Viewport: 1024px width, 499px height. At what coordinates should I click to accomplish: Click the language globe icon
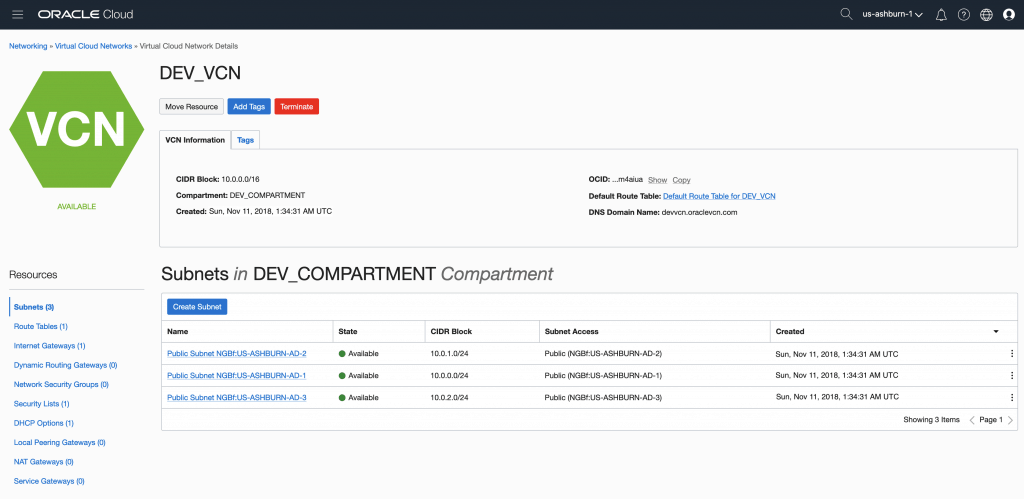pyautogui.click(x=986, y=15)
